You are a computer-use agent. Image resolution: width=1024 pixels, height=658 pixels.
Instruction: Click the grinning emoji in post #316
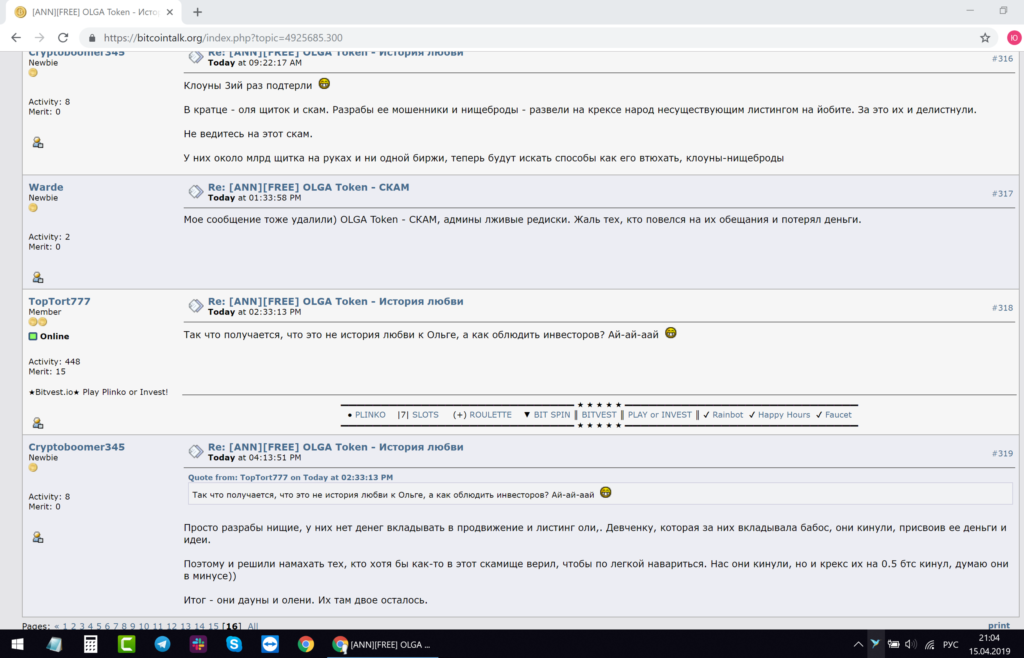coord(324,84)
